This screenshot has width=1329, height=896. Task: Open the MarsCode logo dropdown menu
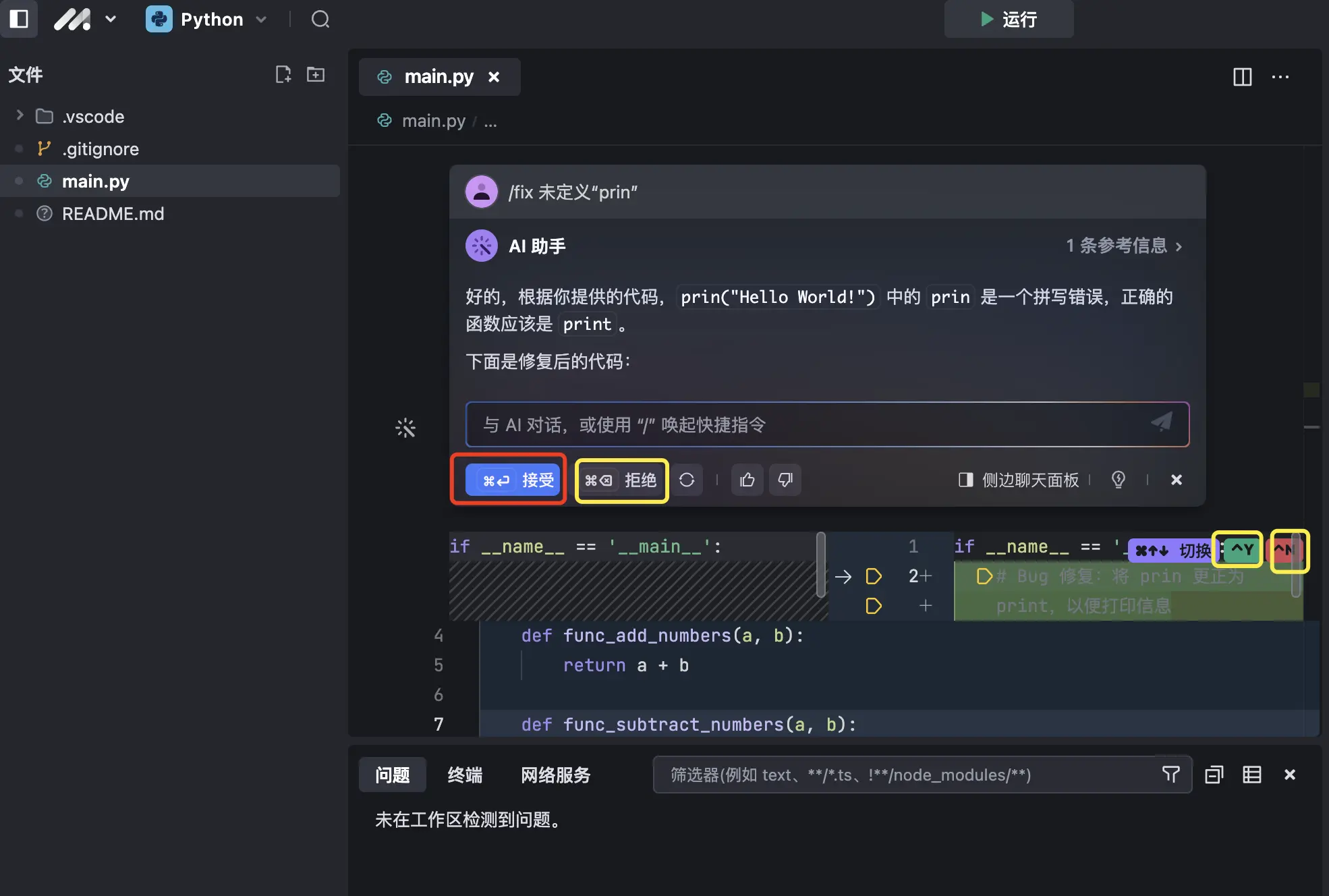pos(85,20)
